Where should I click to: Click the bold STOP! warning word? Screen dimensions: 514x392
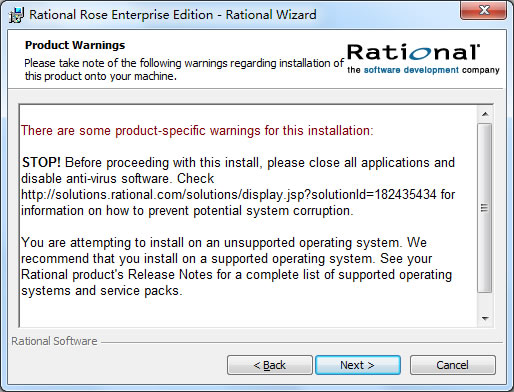coord(41,162)
